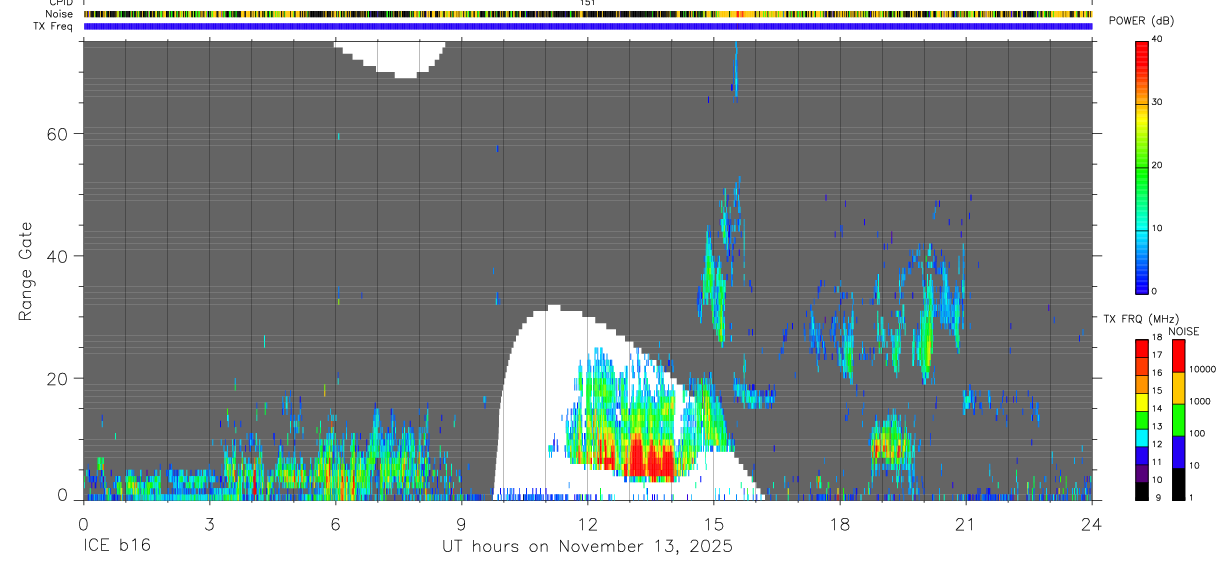This screenshot has height=567, width=1228.
Task: Click the 100 NOISE scale label
Action: tap(1196, 433)
